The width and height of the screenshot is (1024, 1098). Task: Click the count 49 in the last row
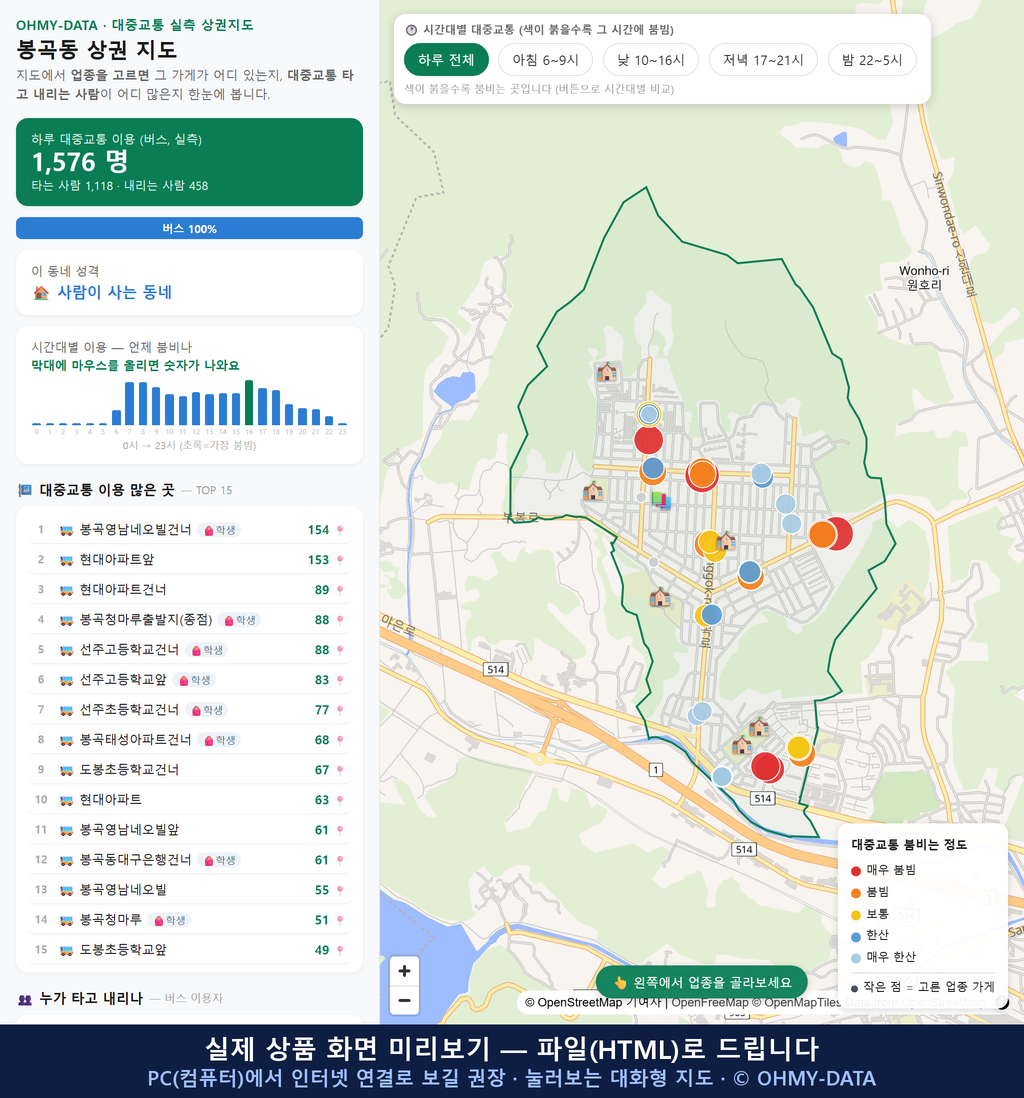[x=321, y=951]
